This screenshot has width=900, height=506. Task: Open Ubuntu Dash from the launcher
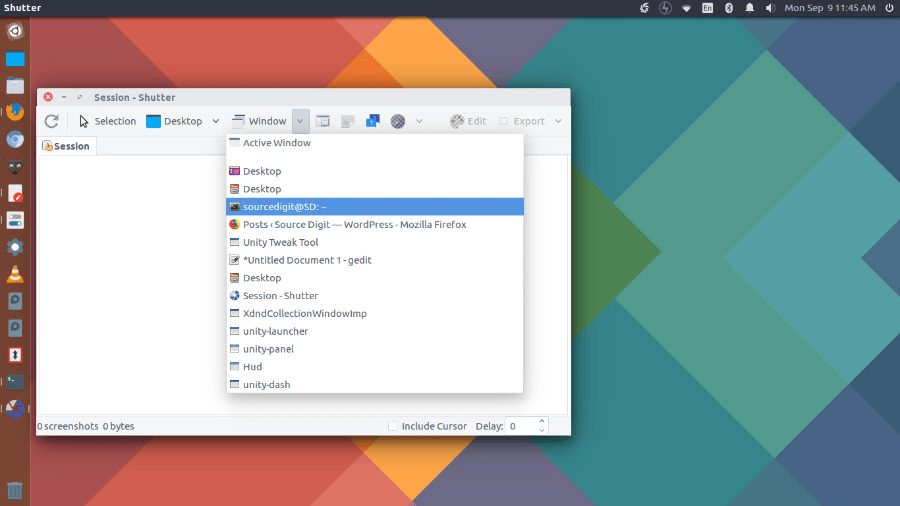pos(15,31)
